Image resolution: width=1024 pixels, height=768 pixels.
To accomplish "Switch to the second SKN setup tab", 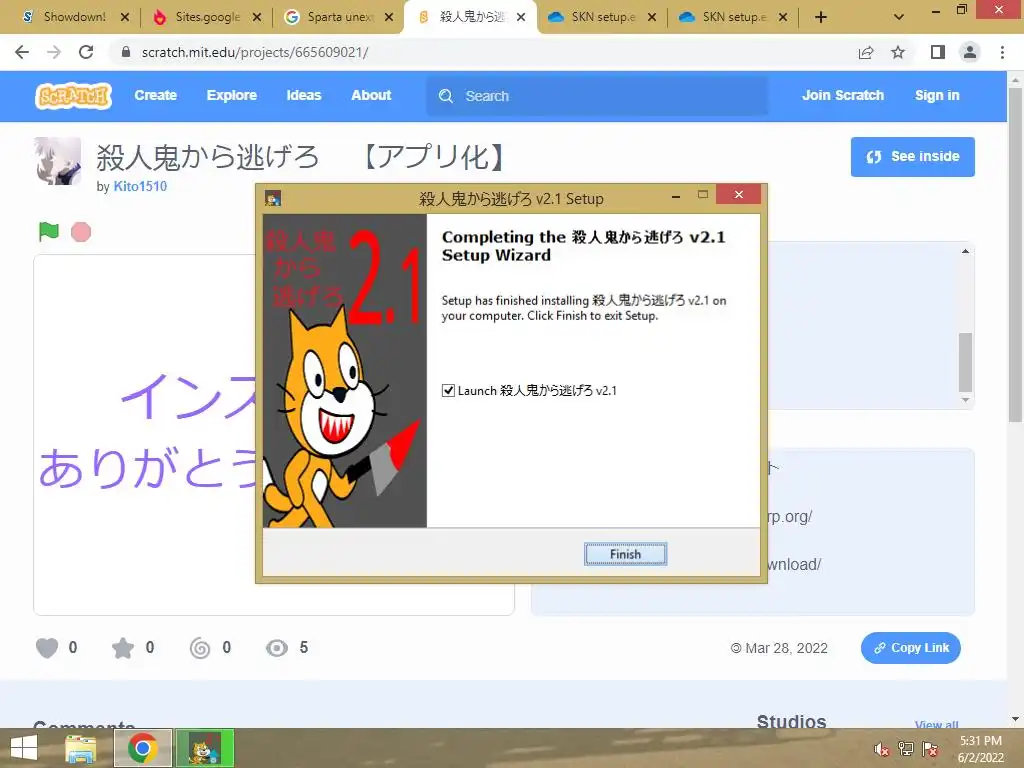I will click(x=734, y=17).
